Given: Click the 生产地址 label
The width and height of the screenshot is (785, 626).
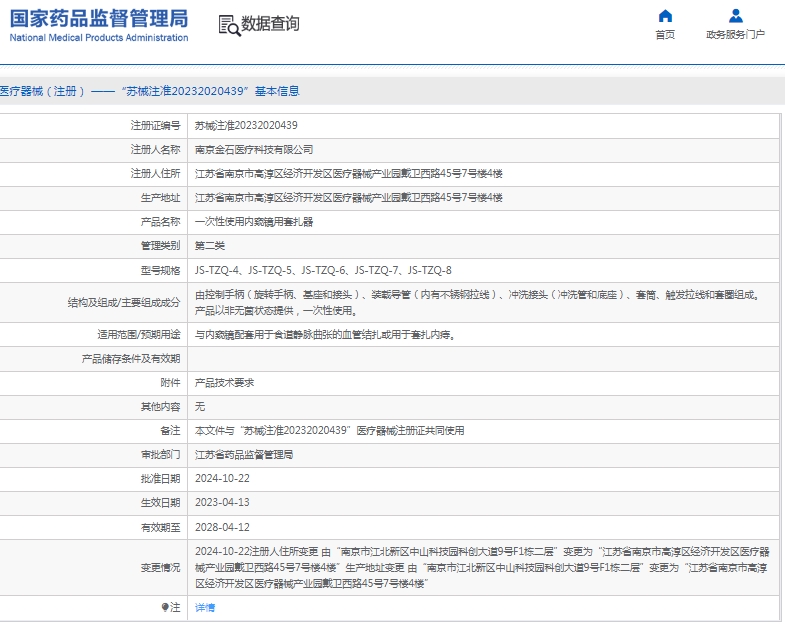Looking at the screenshot, I should [x=160, y=198].
